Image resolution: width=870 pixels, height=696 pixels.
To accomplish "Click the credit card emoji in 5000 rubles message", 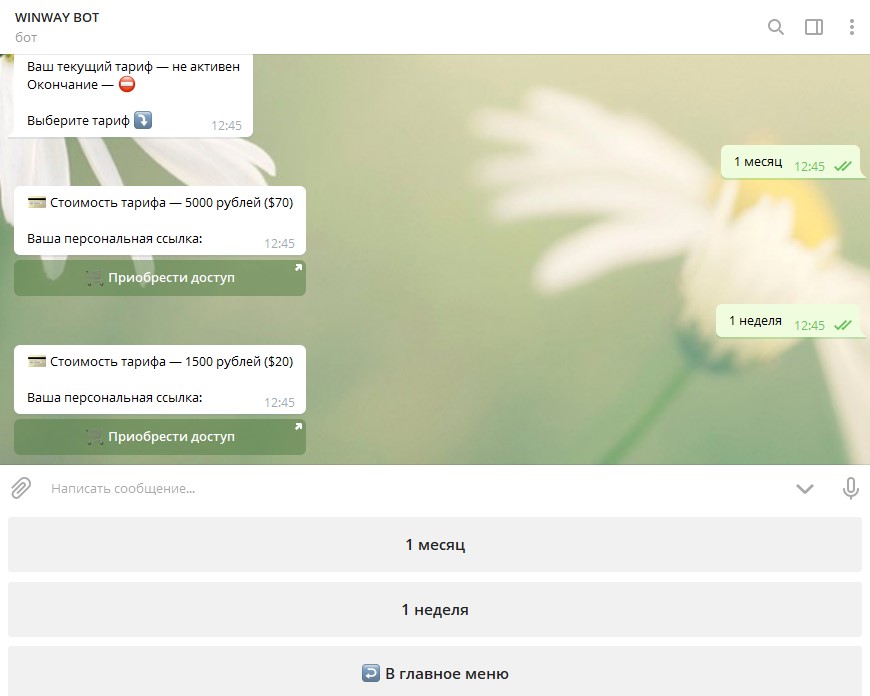I will click(37, 203).
